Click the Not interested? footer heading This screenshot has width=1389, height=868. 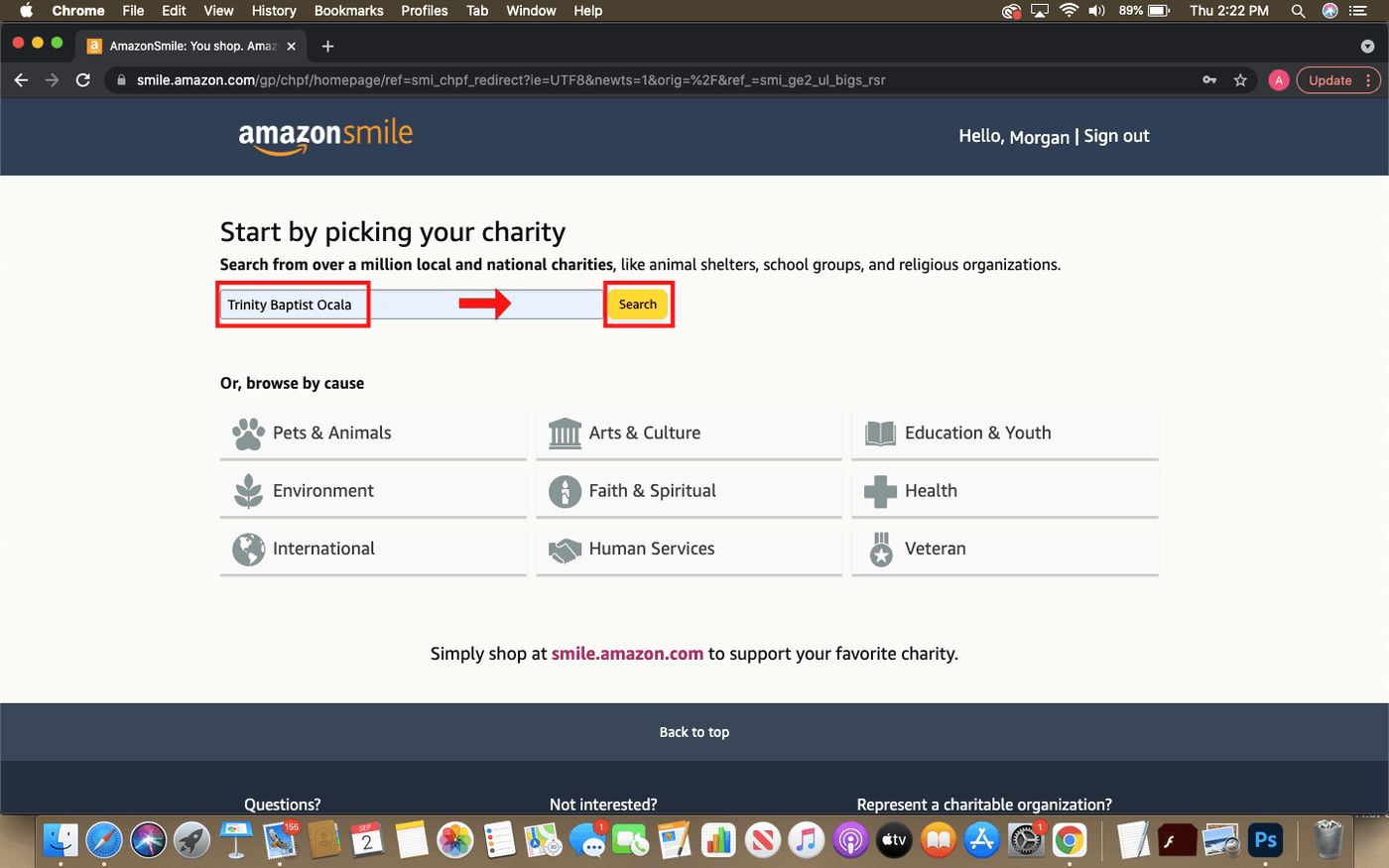603,805
